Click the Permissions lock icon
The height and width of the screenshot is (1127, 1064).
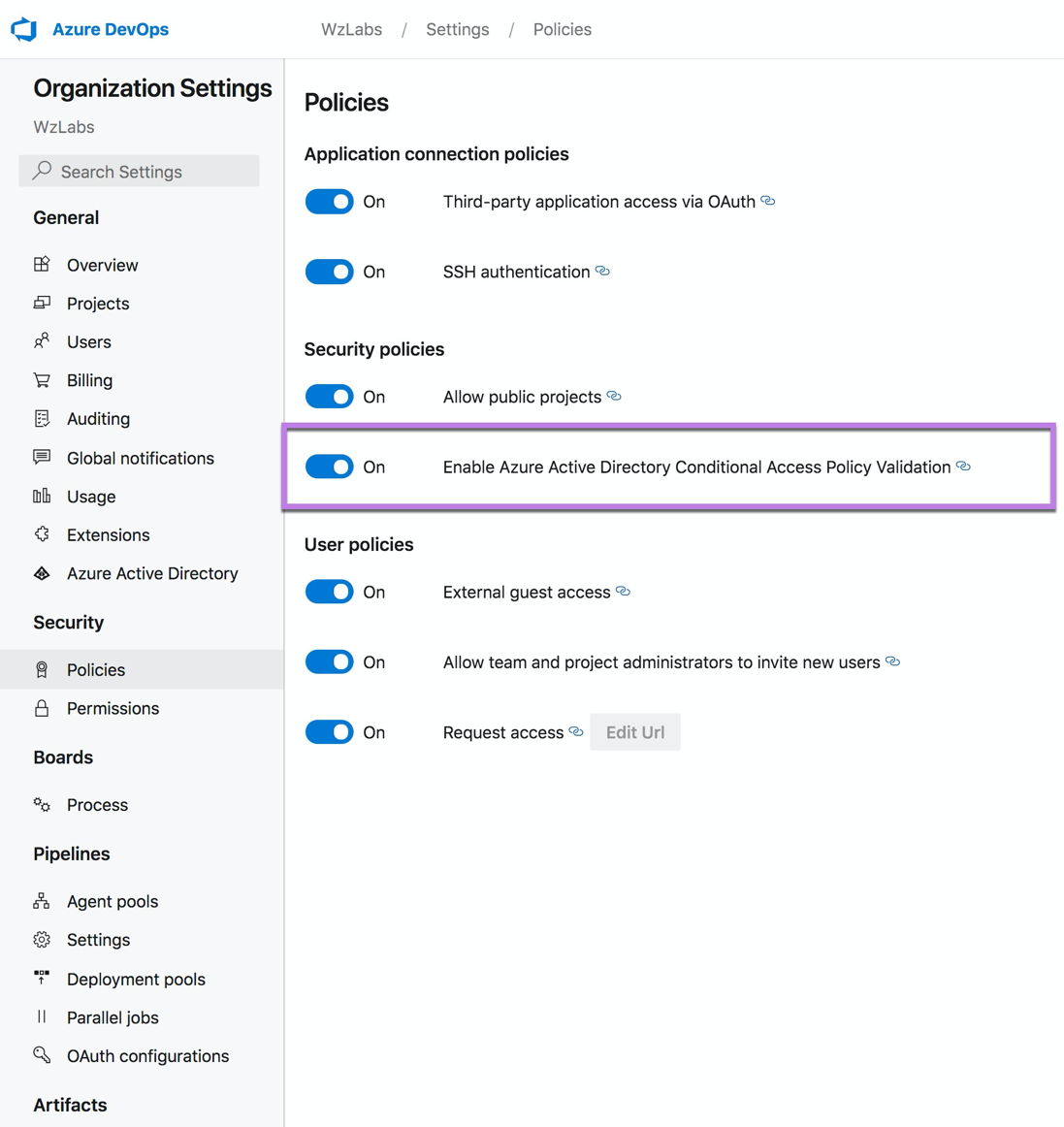point(42,708)
